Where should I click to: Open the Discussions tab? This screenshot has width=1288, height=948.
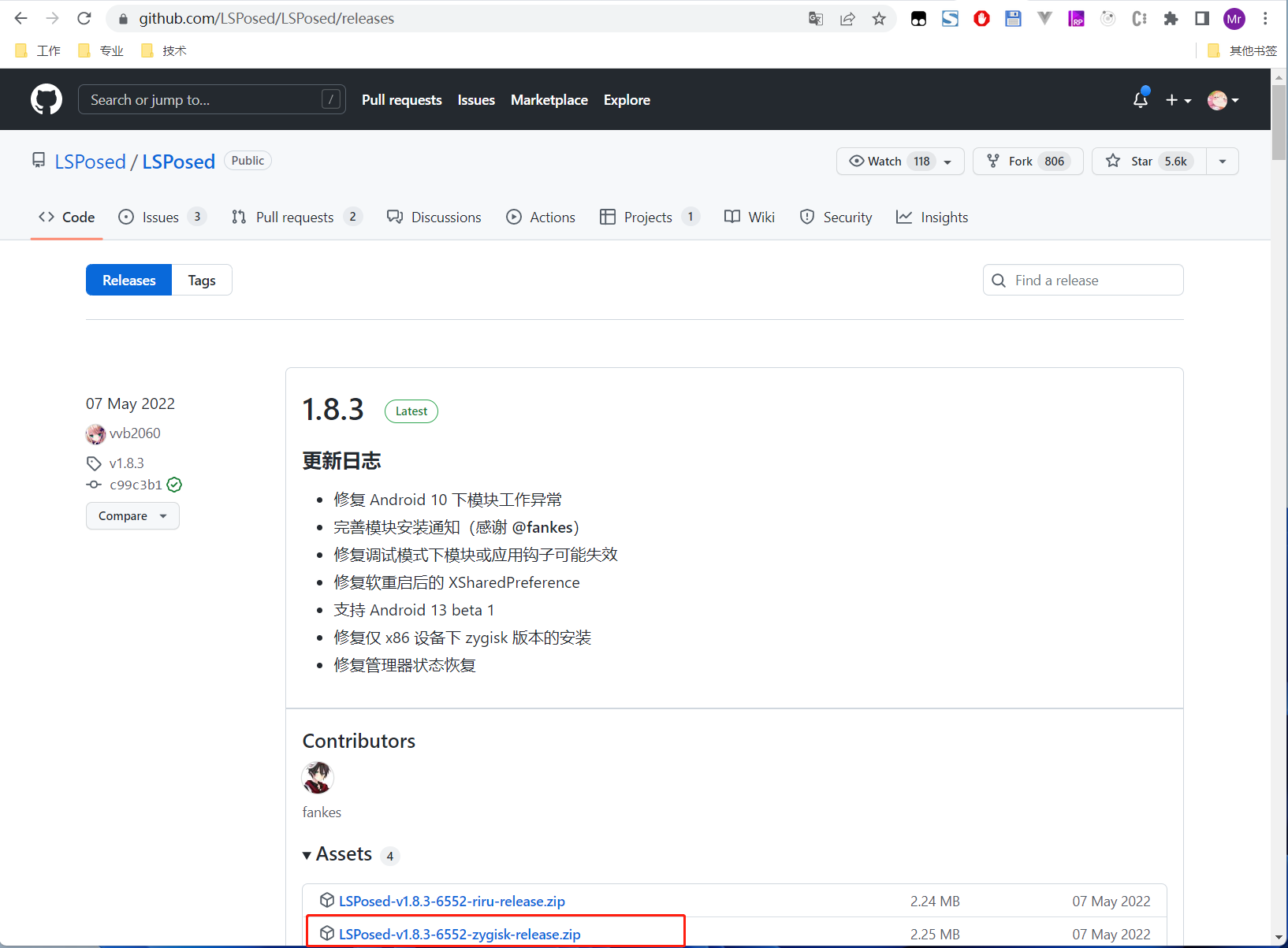click(x=434, y=217)
